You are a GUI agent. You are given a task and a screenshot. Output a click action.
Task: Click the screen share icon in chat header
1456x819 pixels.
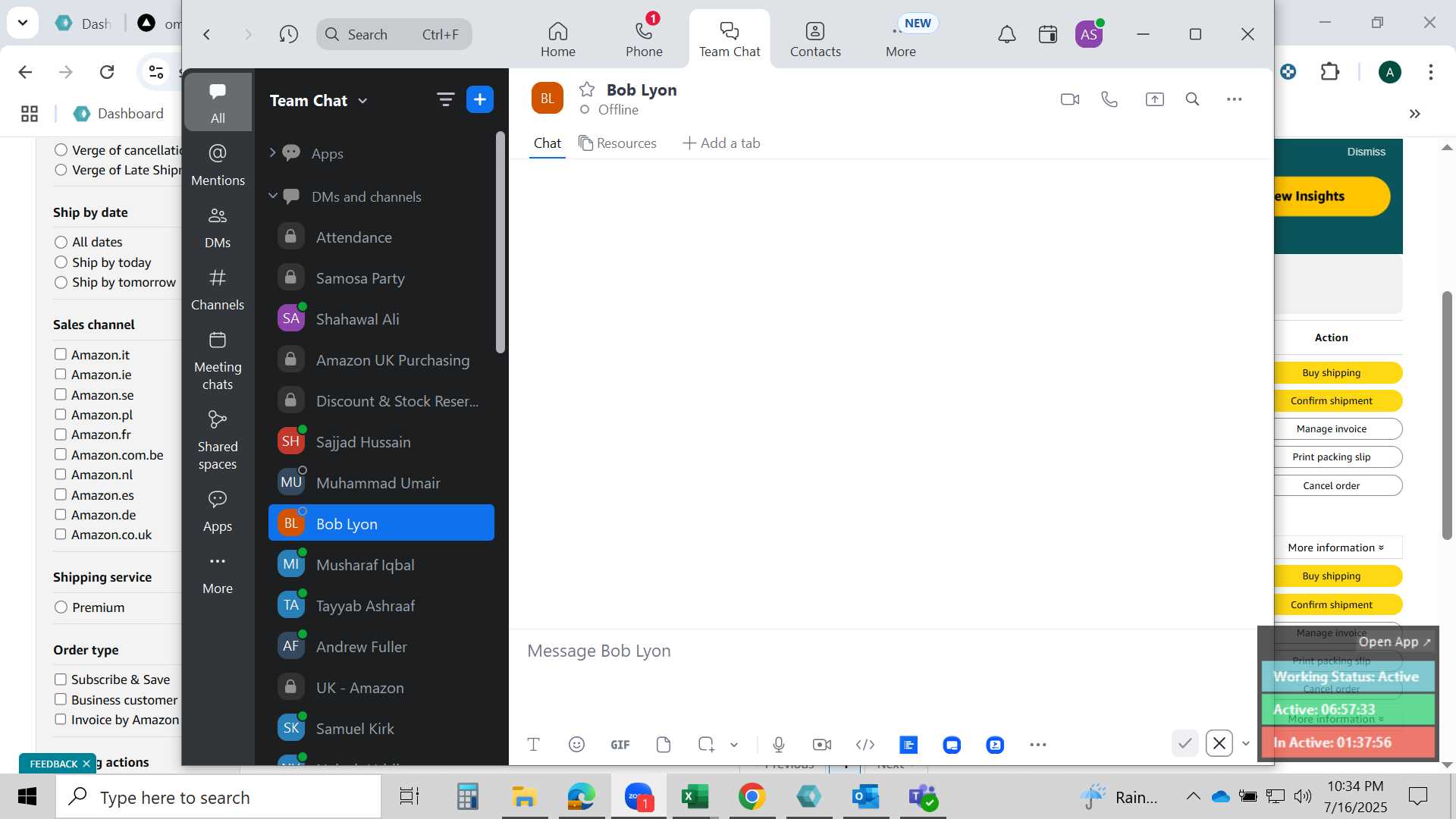click(1154, 99)
